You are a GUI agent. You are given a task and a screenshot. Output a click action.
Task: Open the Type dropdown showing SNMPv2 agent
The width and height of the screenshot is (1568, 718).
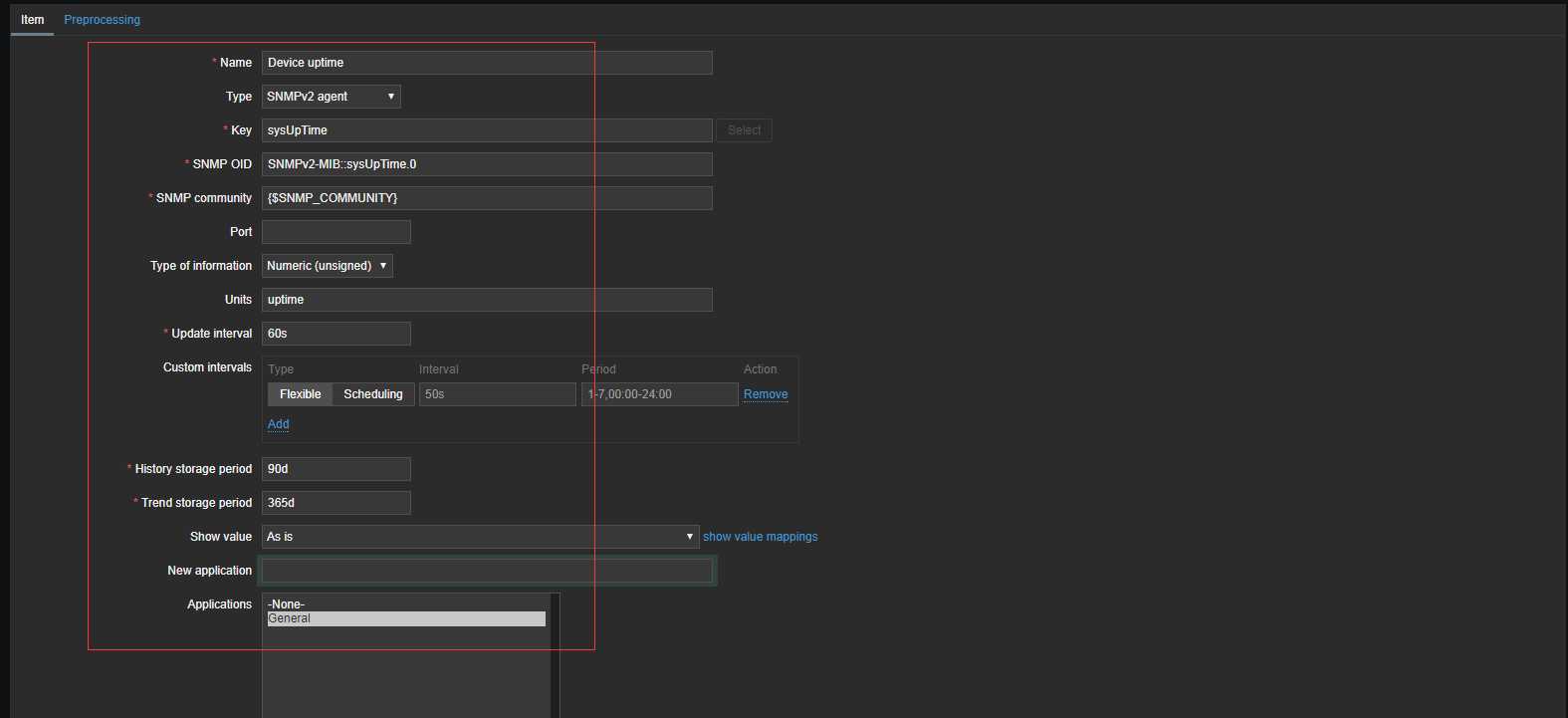pos(331,97)
